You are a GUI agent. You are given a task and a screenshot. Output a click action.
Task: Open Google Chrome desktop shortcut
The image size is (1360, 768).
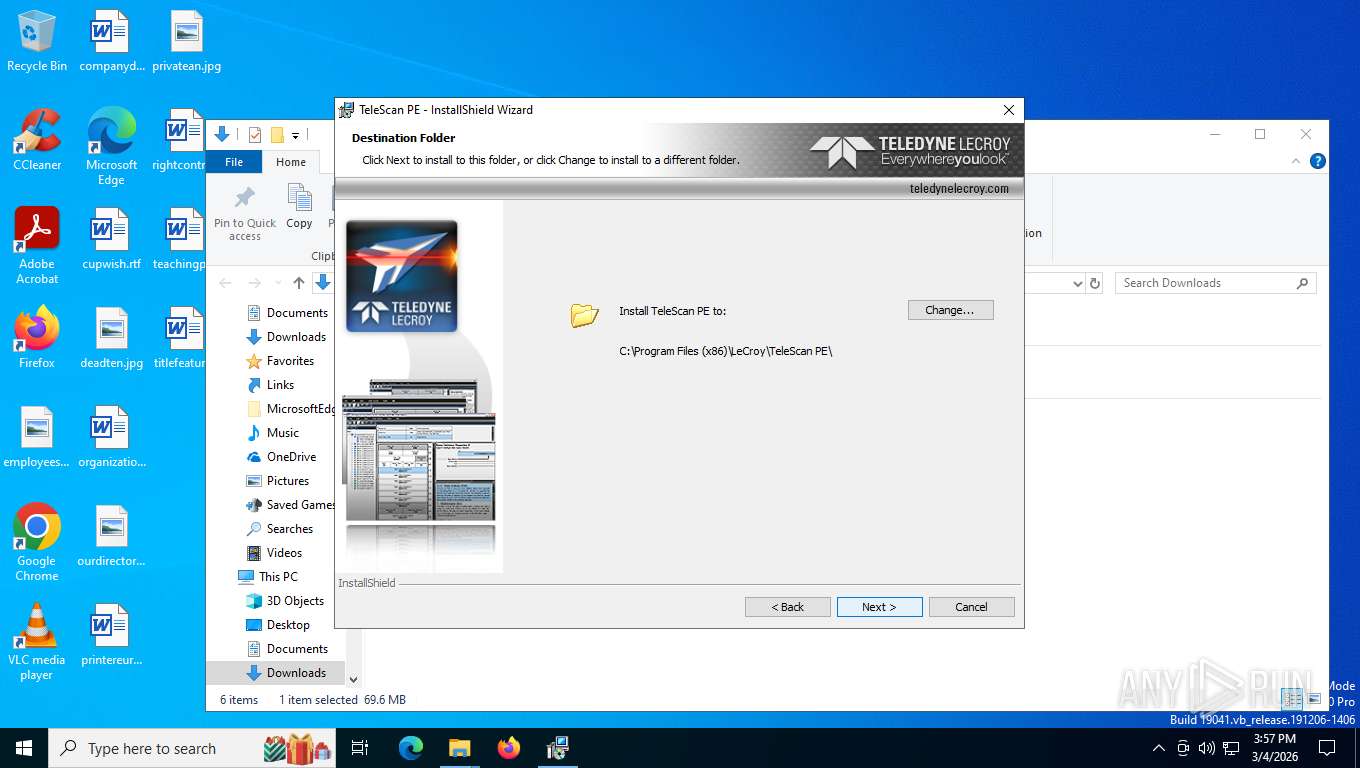[x=37, y=543]
